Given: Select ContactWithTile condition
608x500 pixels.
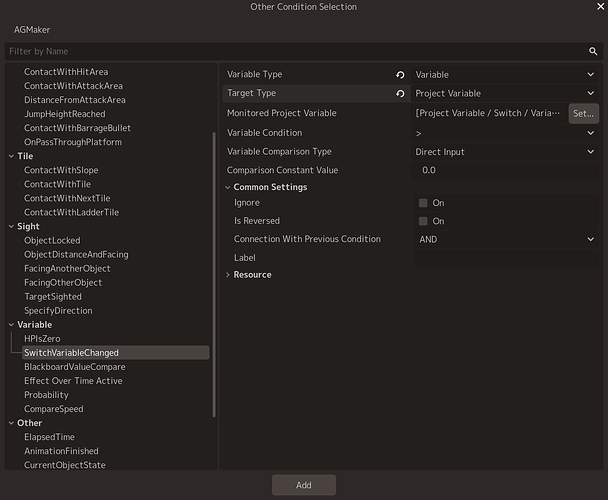Looking at the screenshot, I should (57, 184).
